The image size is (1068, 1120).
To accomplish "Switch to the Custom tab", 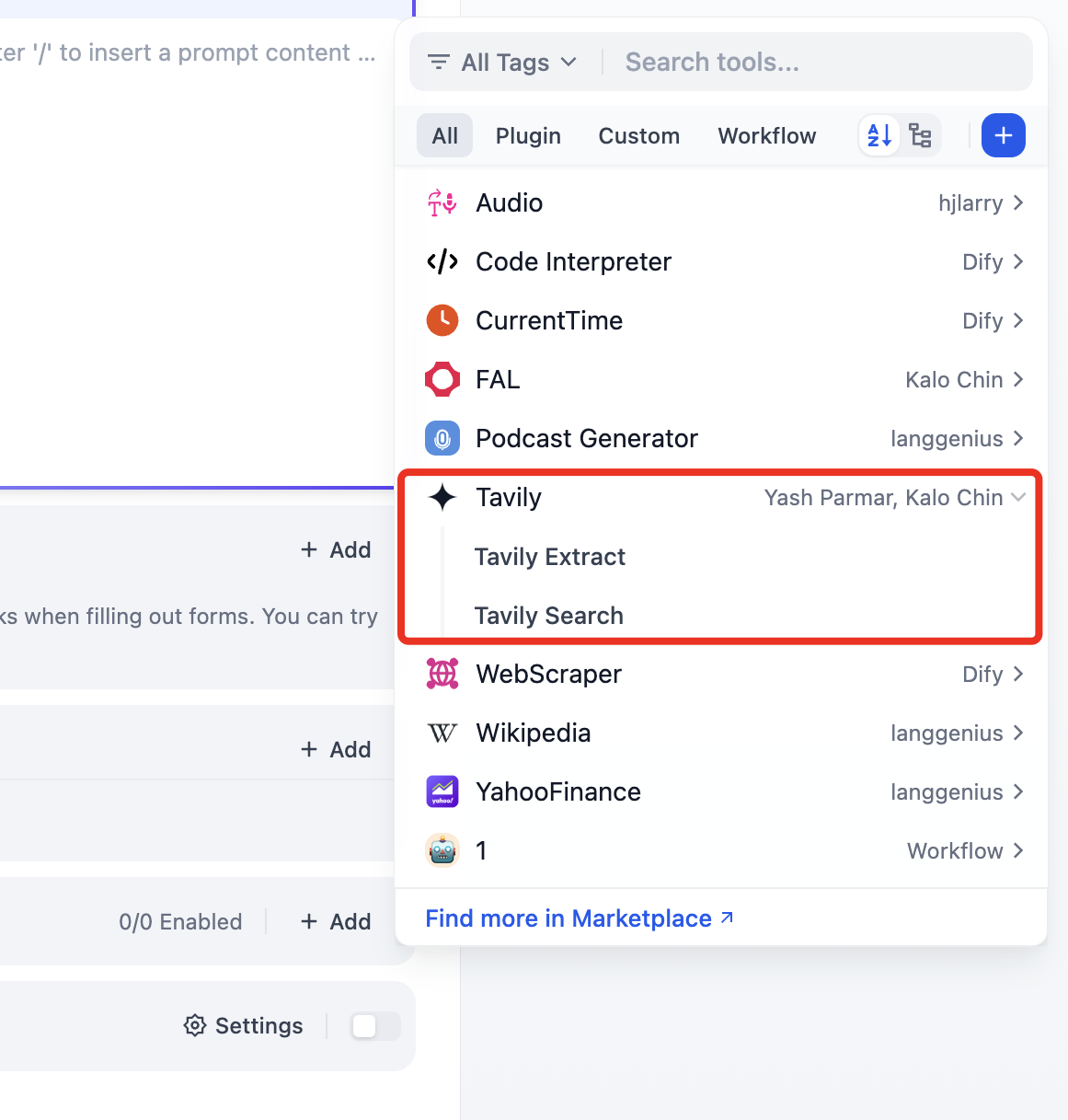I will tap(638, 136).
